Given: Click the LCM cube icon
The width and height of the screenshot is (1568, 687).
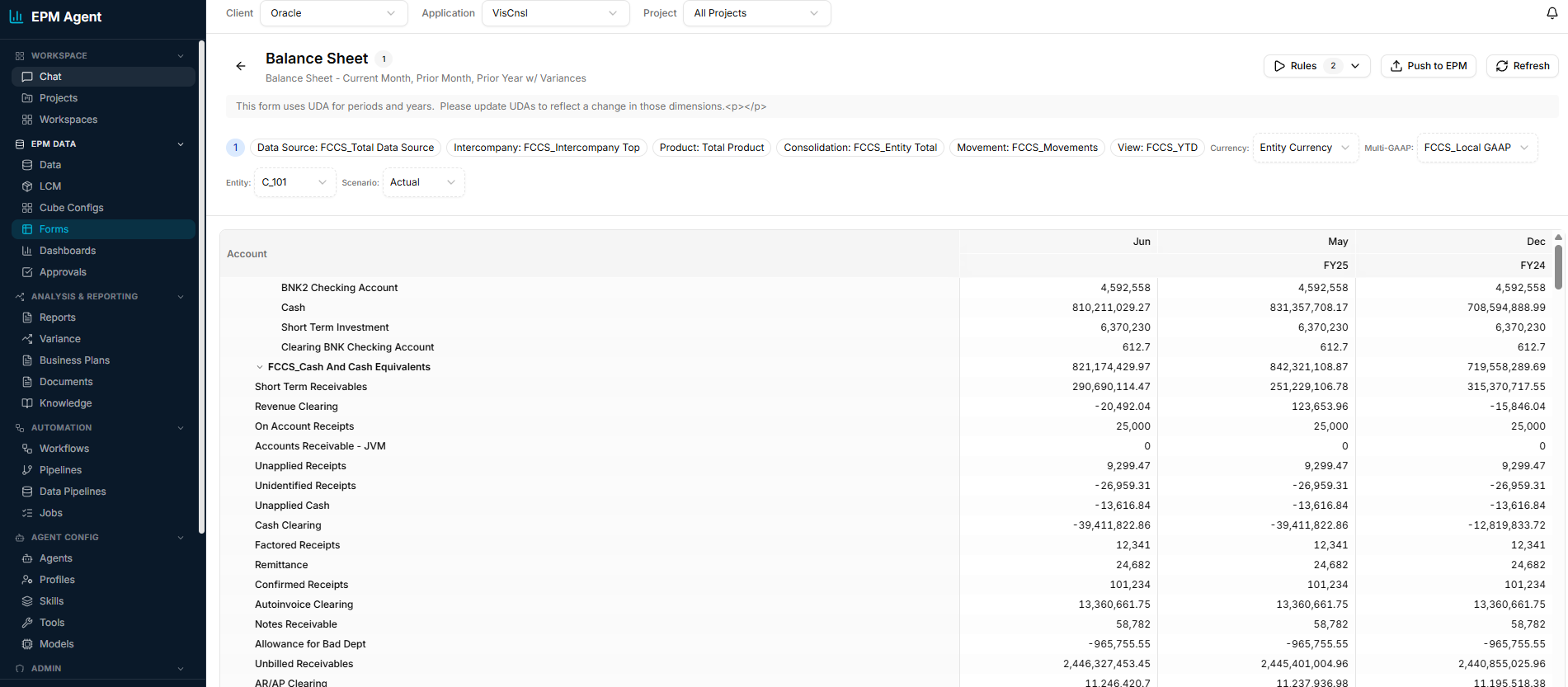Looking at the screenshot, I should coord(27,186).
